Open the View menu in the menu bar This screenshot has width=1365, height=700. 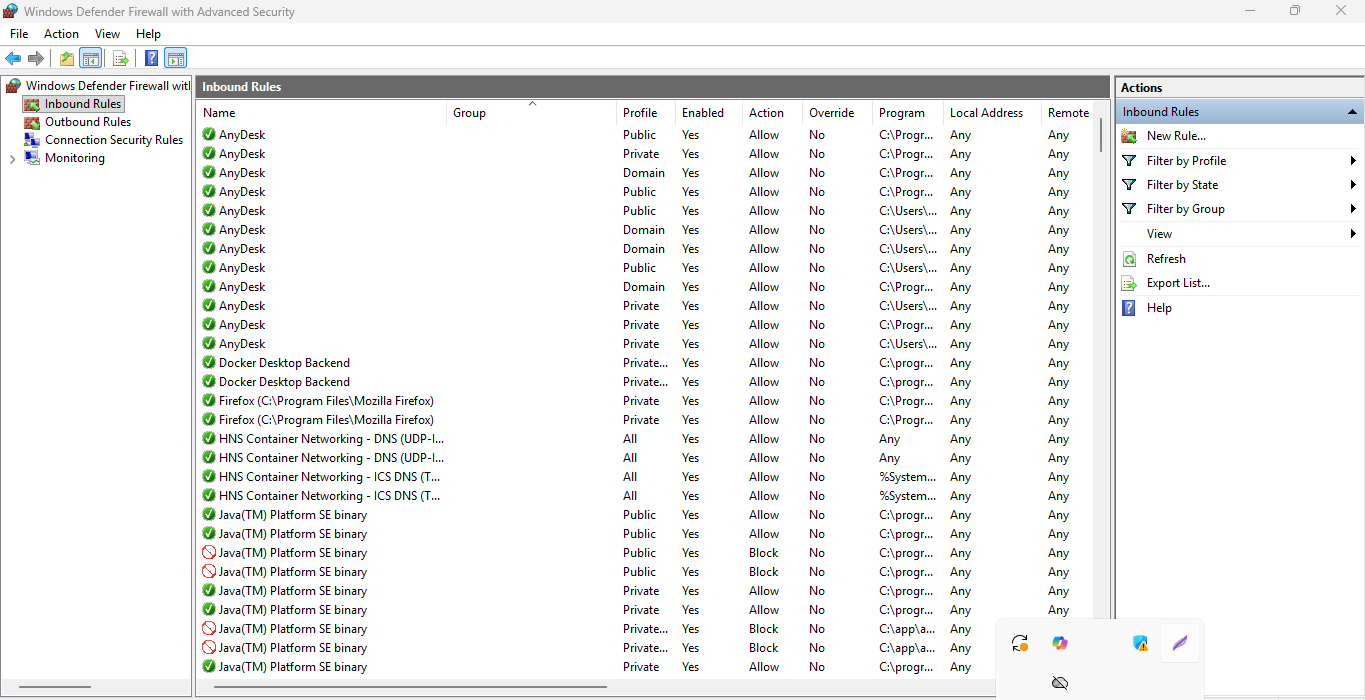(x=107, y=34)
